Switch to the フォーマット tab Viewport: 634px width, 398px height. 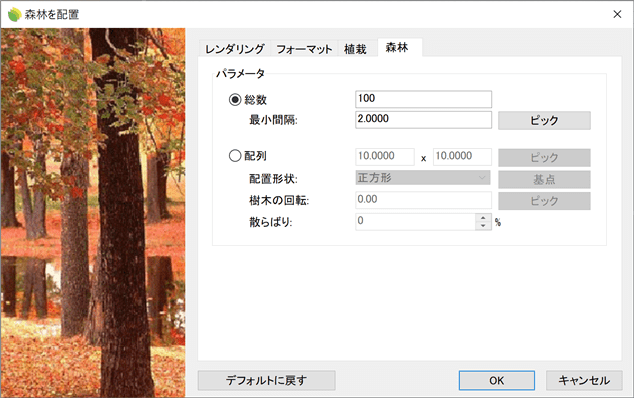[304, 49]
